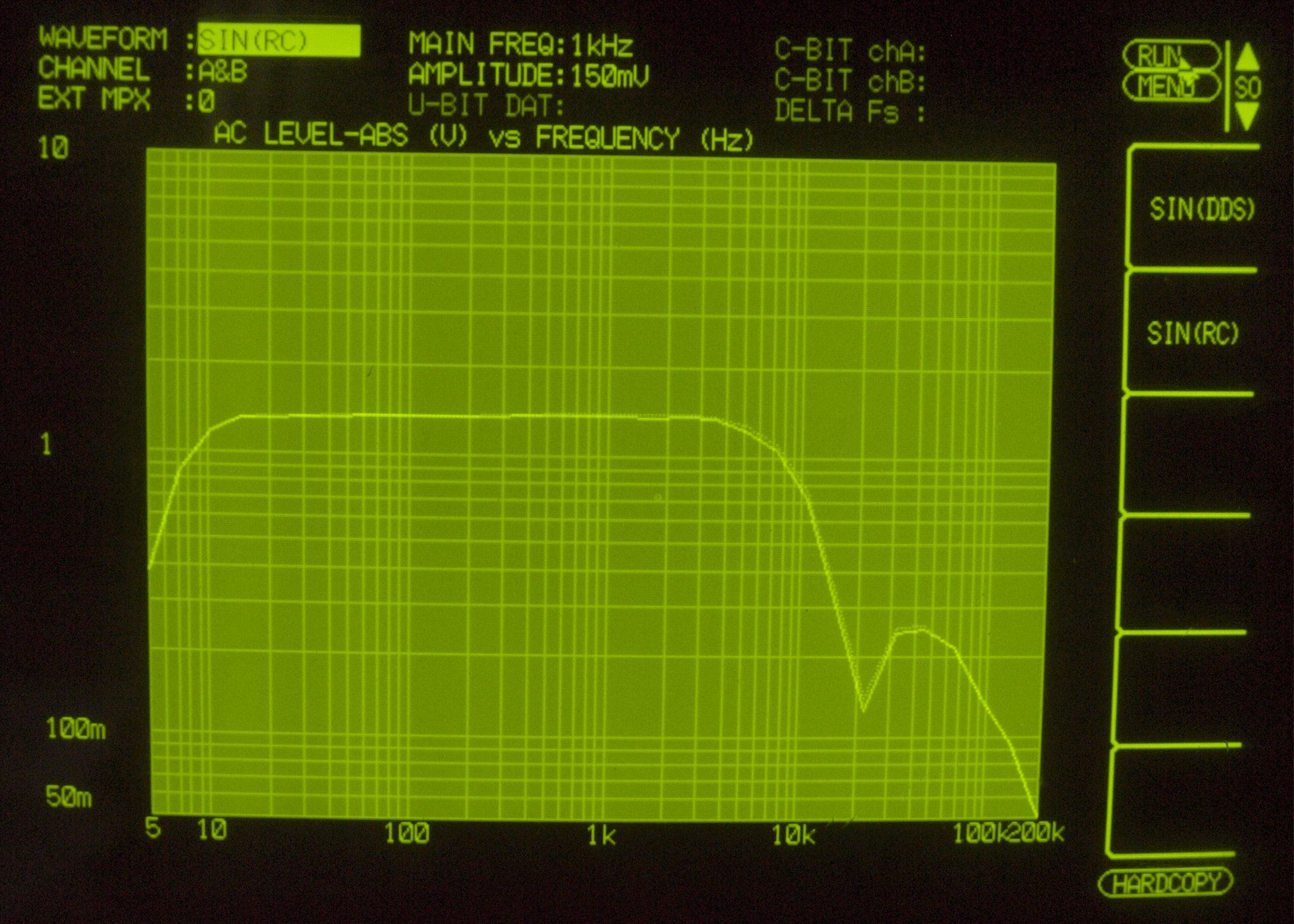
Task: Click the up arrow above SO
Action: [x=1247, y=57]
